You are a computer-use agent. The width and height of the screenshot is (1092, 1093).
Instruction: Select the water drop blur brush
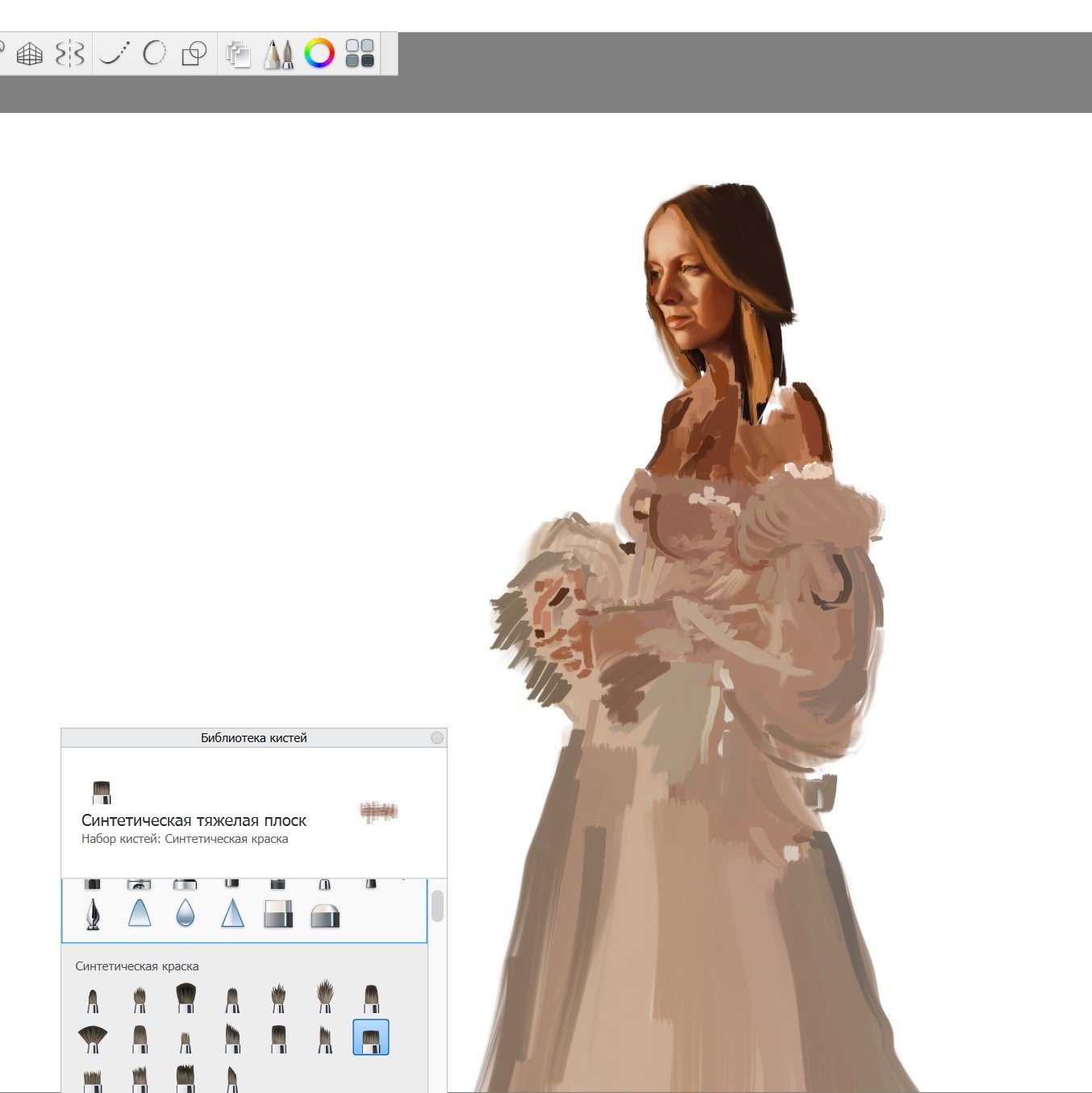(185, 913)
